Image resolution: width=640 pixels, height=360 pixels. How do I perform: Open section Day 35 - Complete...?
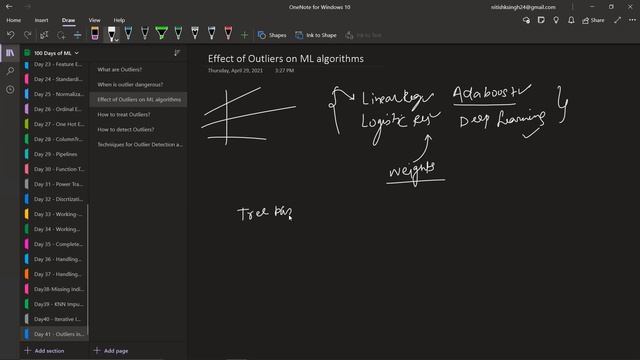(x=55, y=244)
